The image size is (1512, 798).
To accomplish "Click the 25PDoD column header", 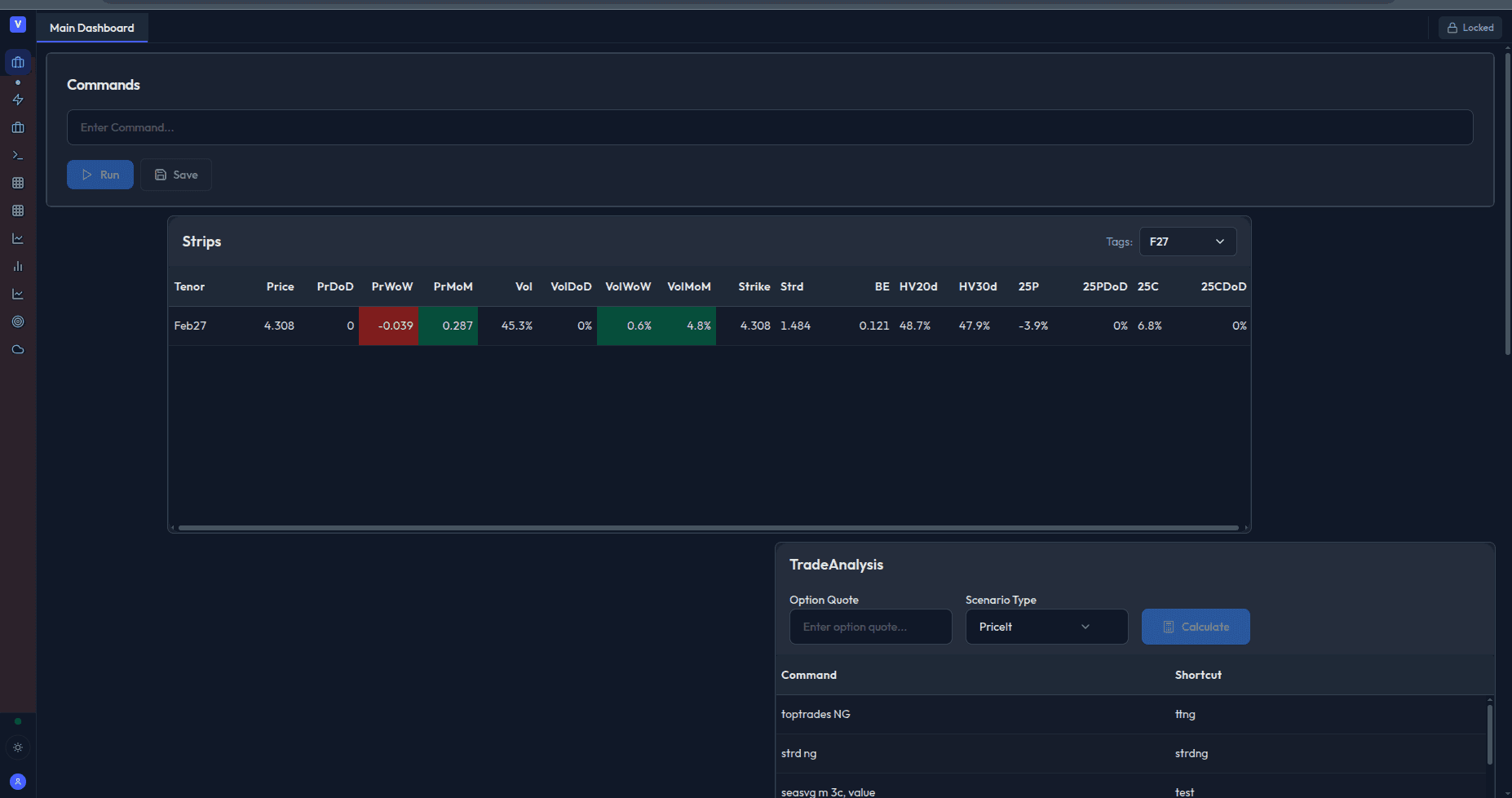I will [1105, 286].
